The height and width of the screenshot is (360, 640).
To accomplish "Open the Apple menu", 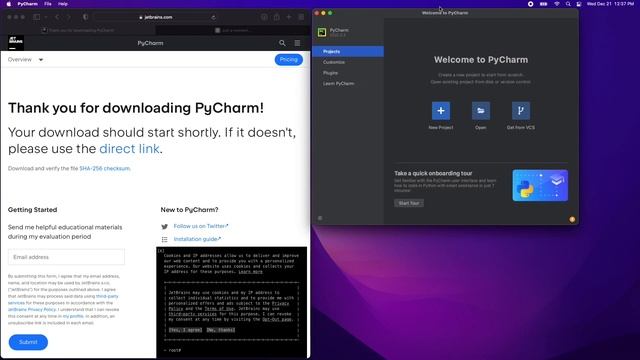I will click(x=9, y=4).
